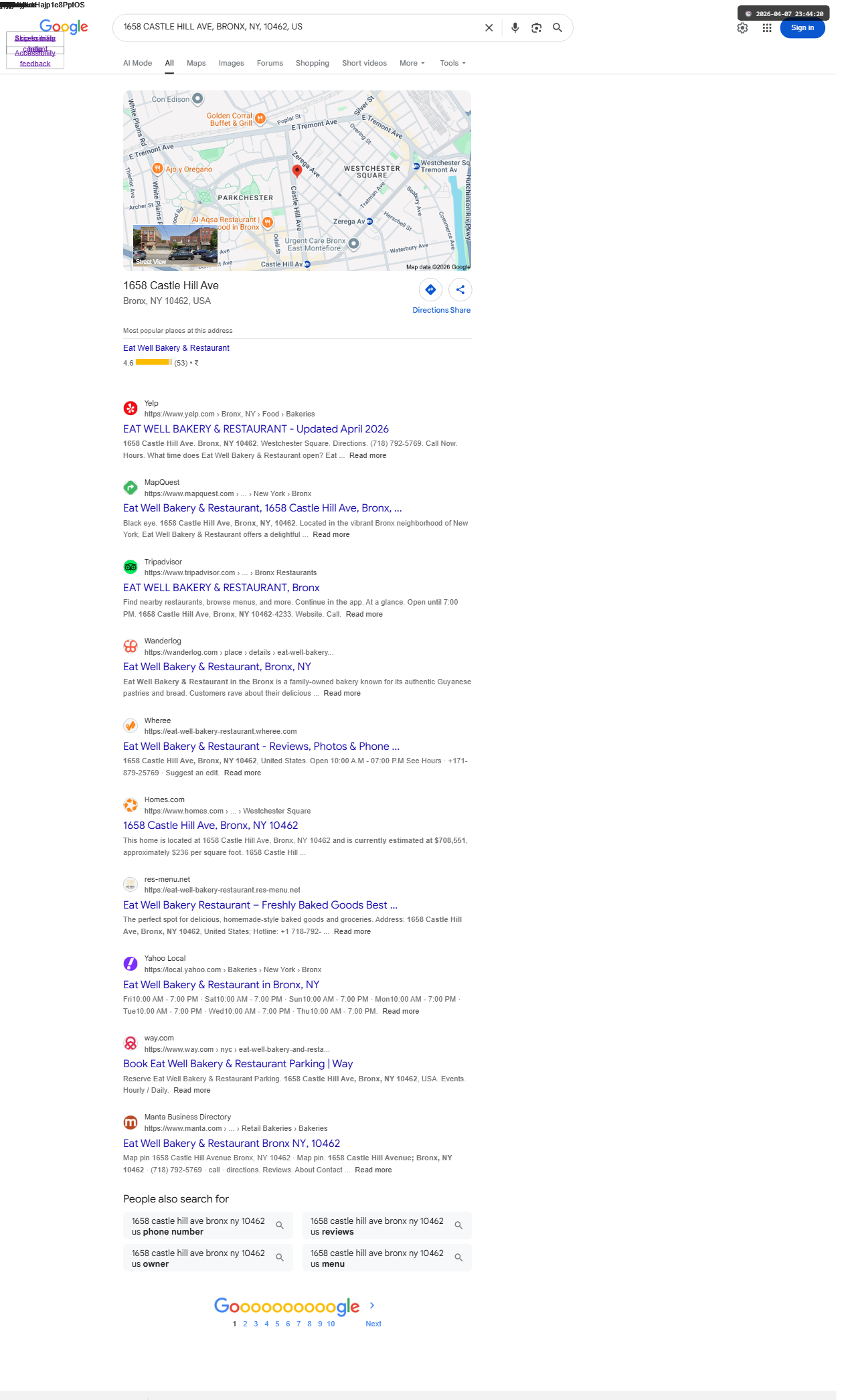Open Yelp EAT WELL BAKERY result title
Image resolution: width=846 pixels, height=1400 pixels.
click(256, 429)
